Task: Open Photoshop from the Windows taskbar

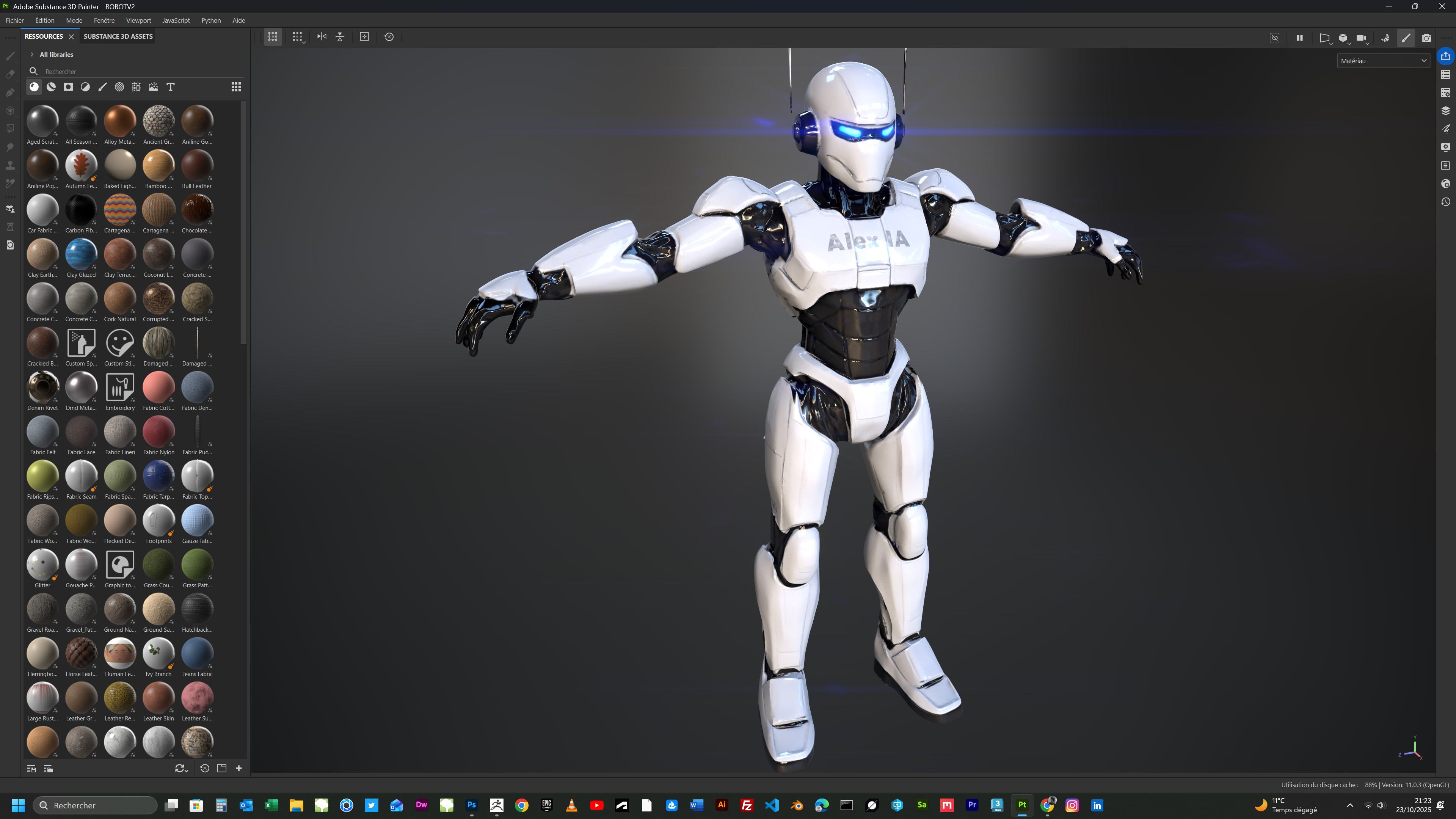Action: tap(471, 805)
